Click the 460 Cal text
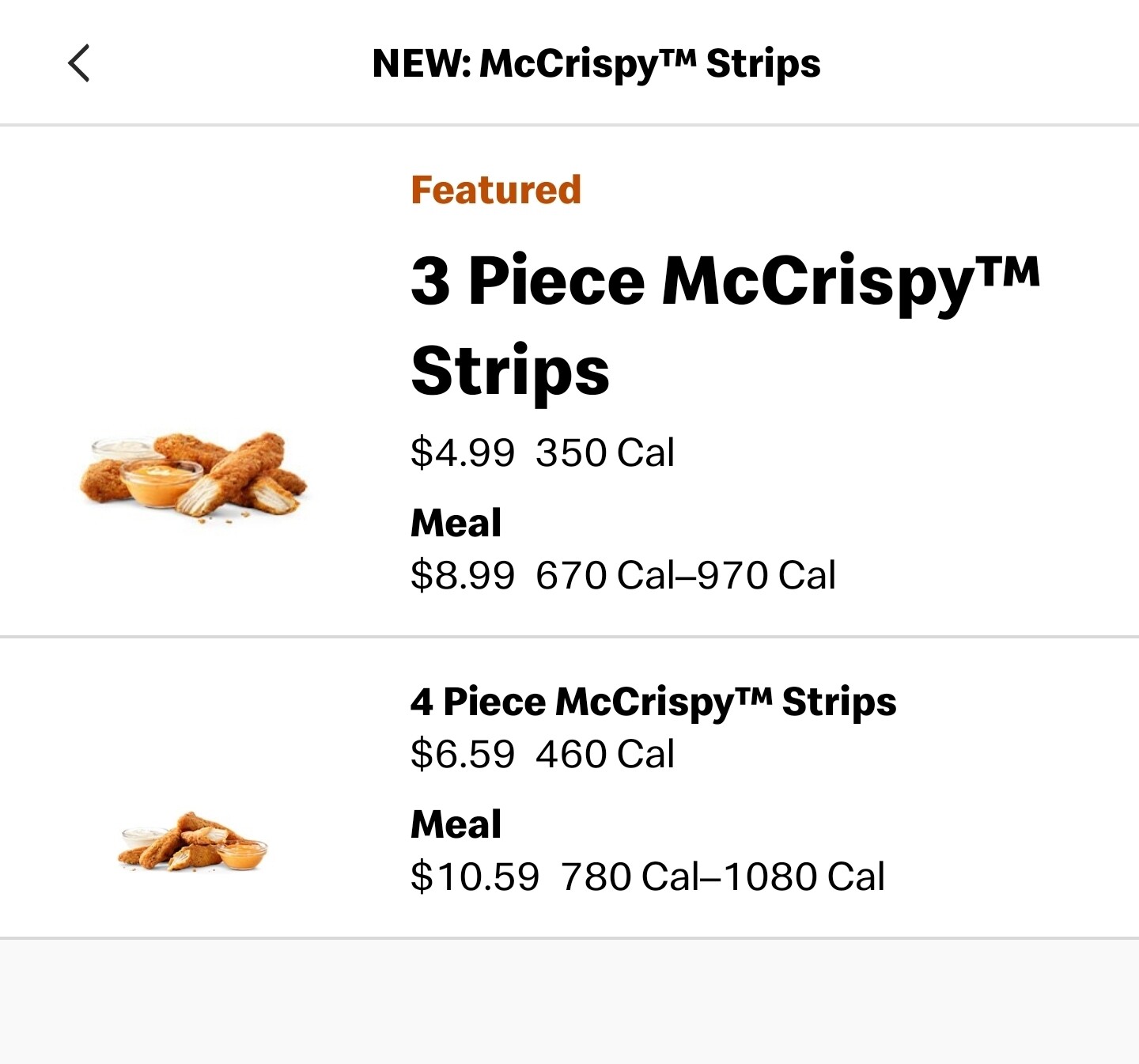 [605, 754]
